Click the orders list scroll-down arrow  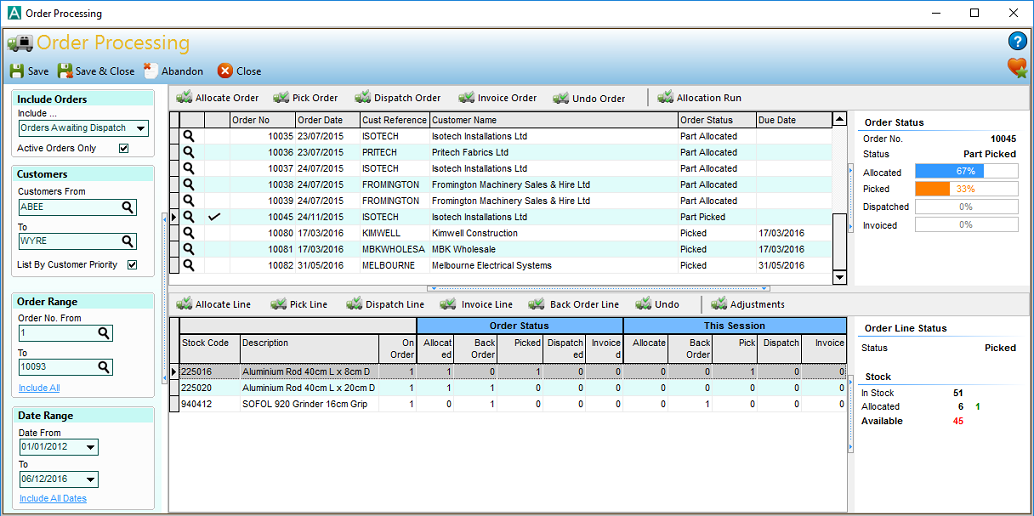point(839,278)
